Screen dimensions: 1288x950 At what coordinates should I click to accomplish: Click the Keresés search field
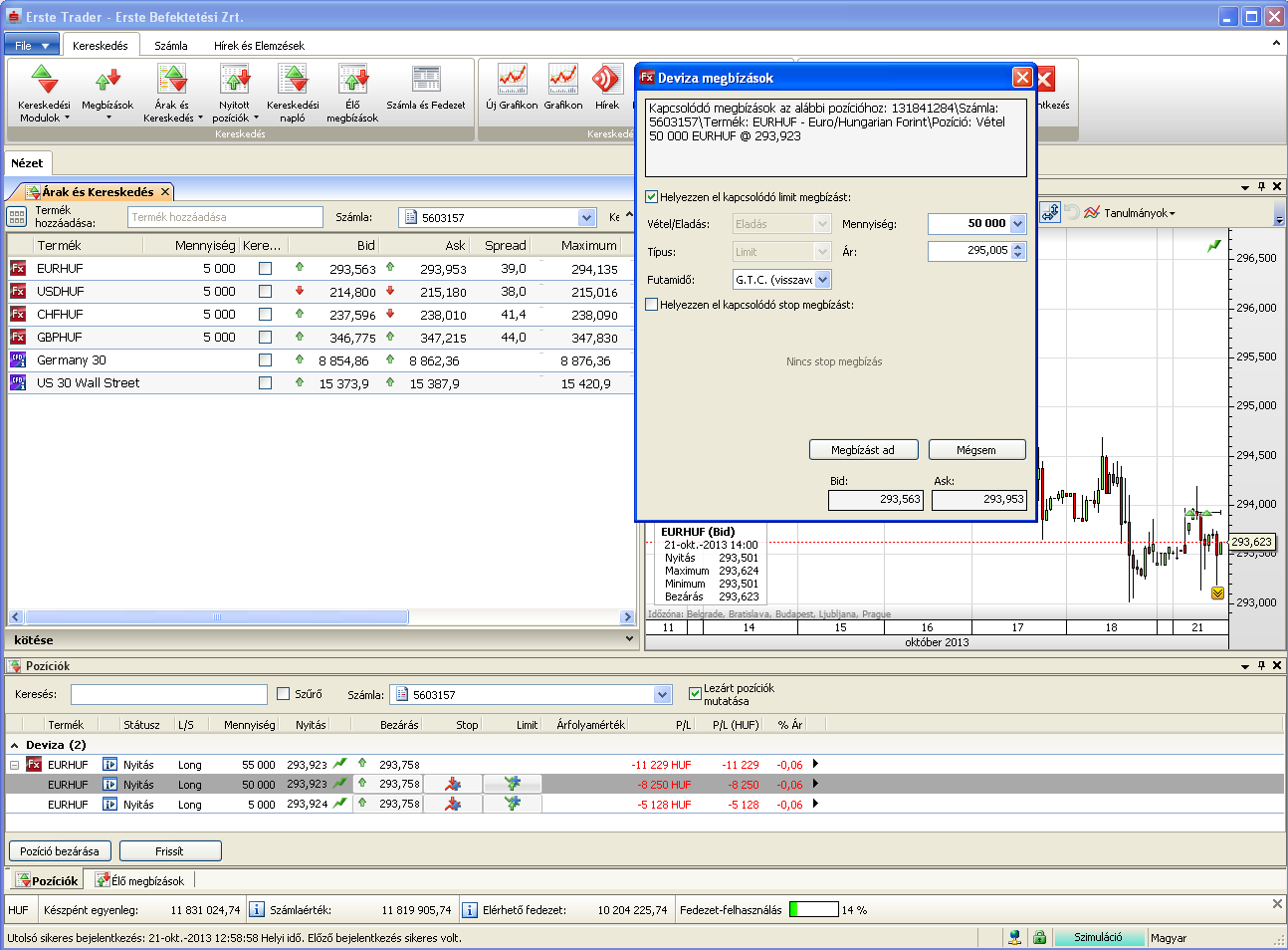tap(169, 694)
